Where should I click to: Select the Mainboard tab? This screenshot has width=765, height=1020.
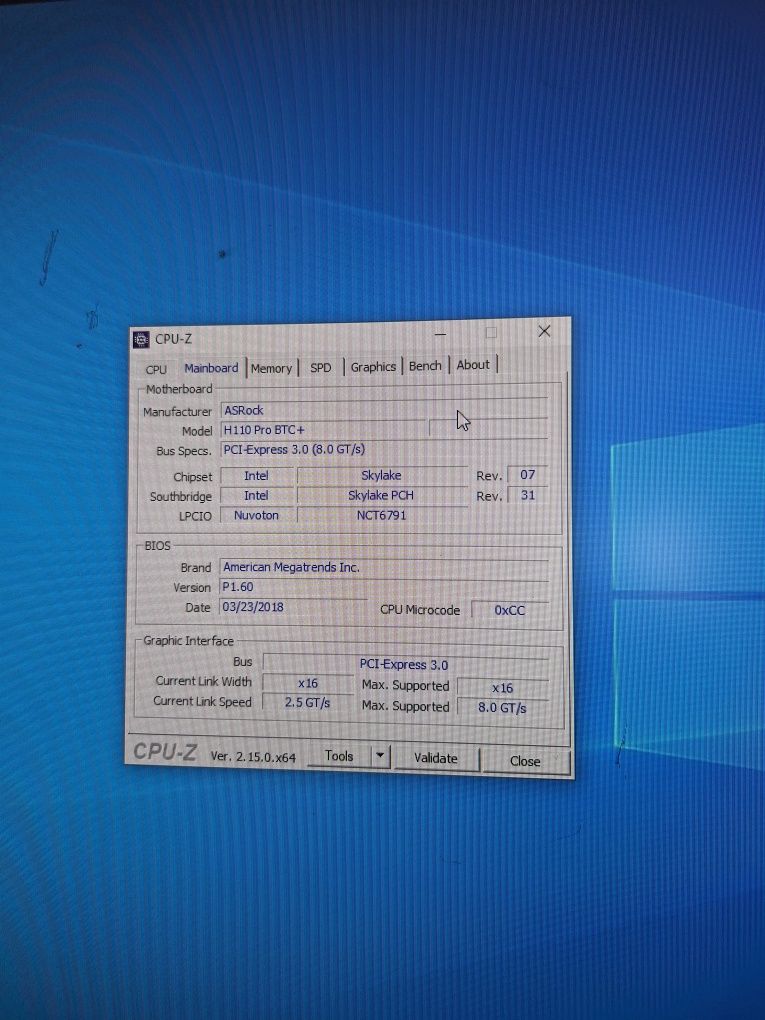click(211, 368)
